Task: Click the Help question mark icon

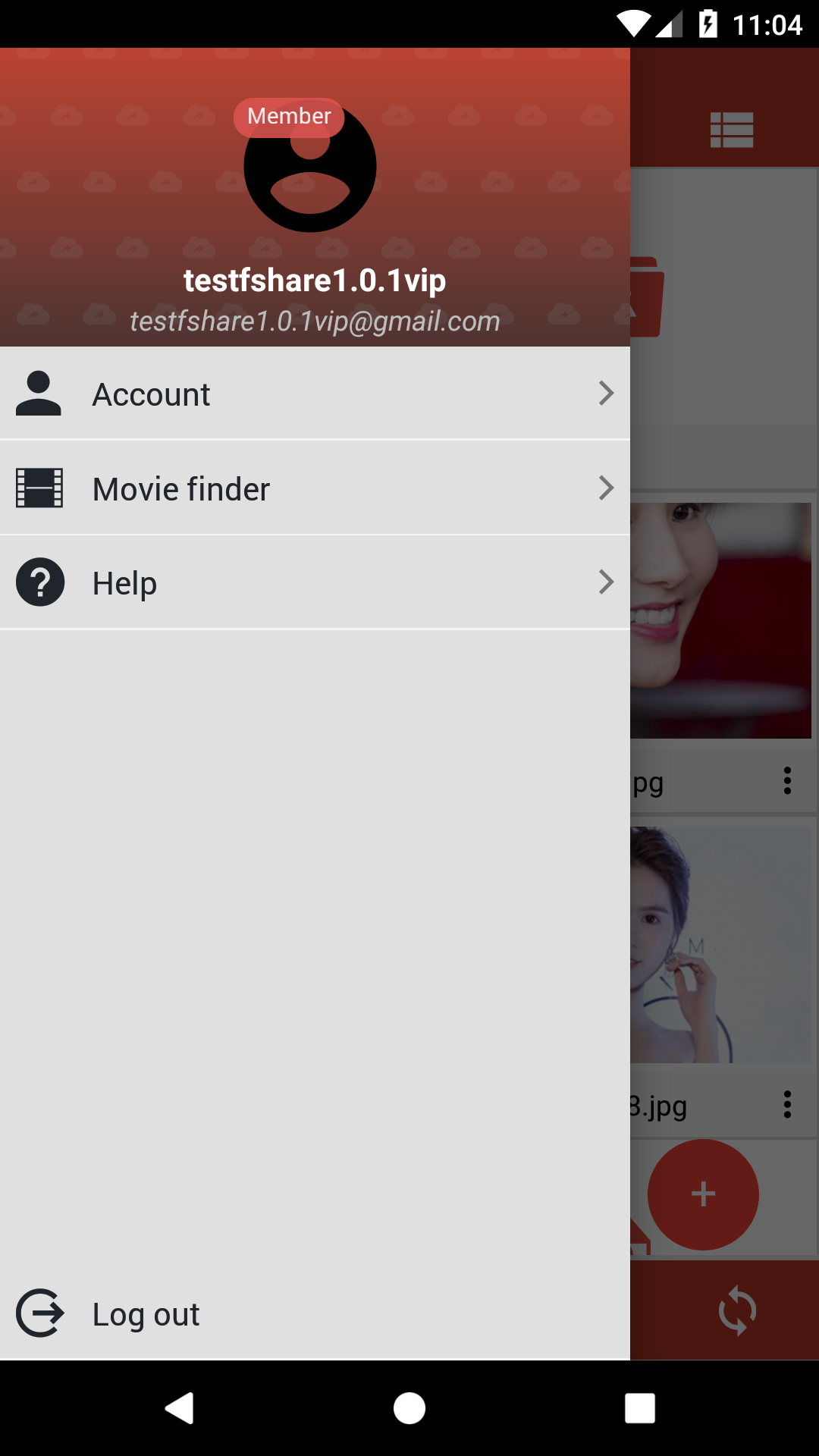Action: (40, 582)
